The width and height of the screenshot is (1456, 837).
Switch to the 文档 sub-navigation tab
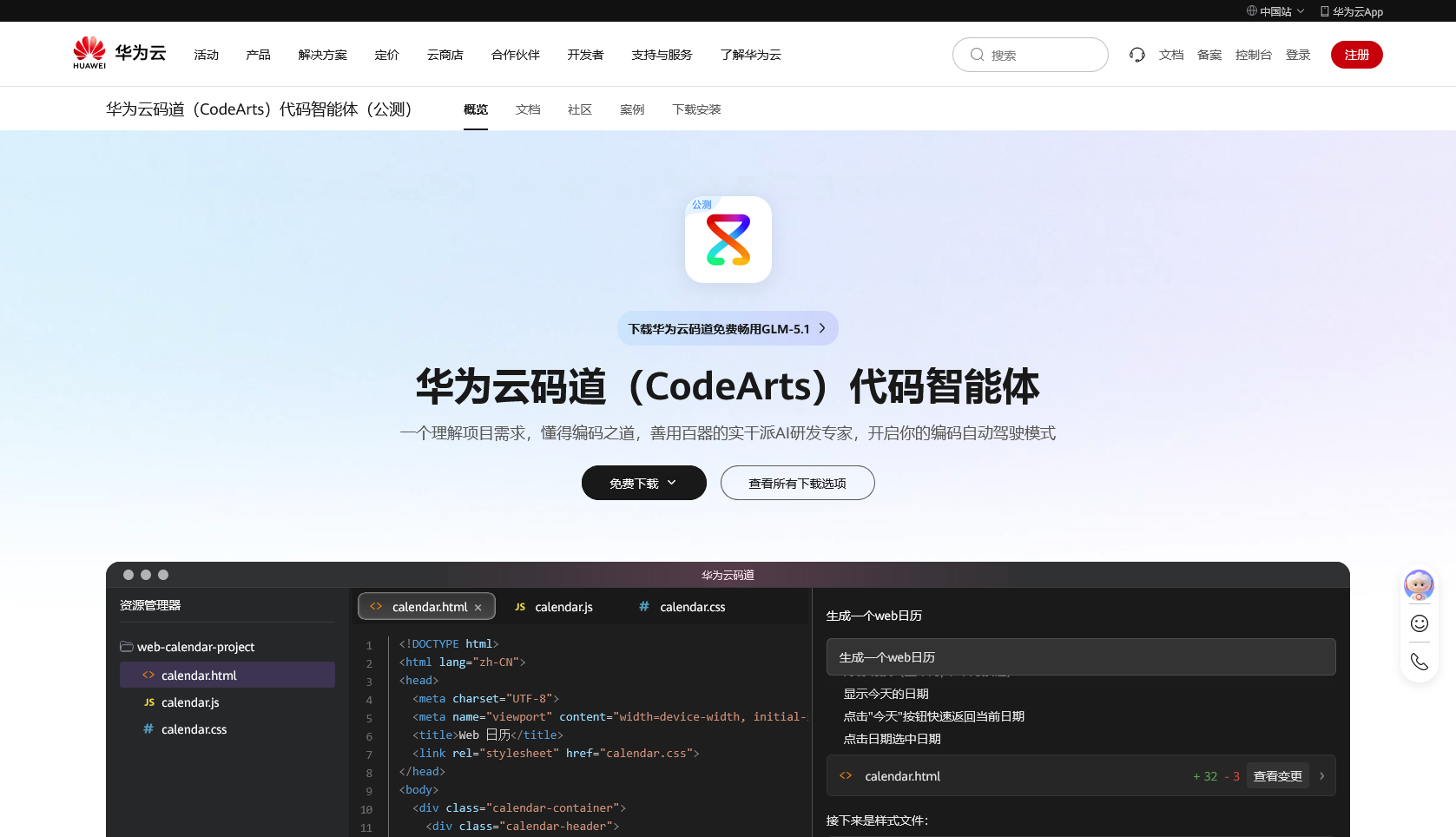tap(528, 109)
